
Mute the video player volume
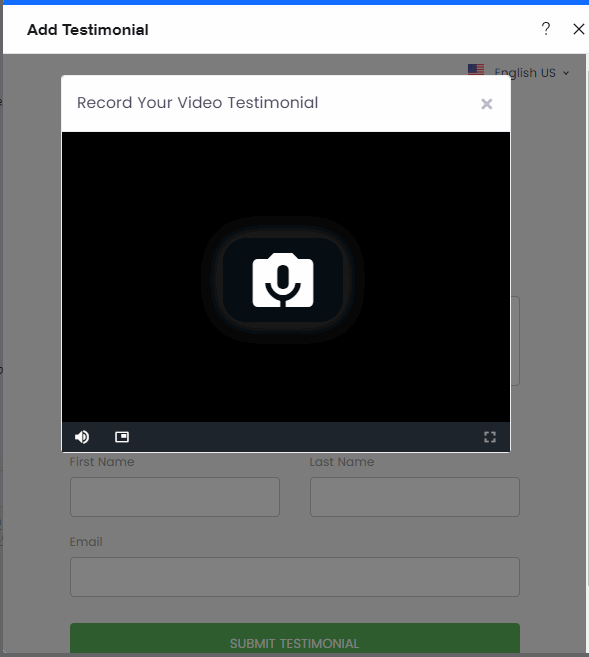pyautogui.click(x=82, y=437)
